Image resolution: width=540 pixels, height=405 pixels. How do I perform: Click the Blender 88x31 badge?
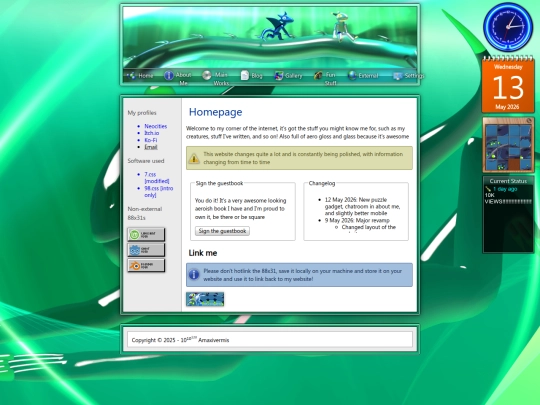coord(146,265)
